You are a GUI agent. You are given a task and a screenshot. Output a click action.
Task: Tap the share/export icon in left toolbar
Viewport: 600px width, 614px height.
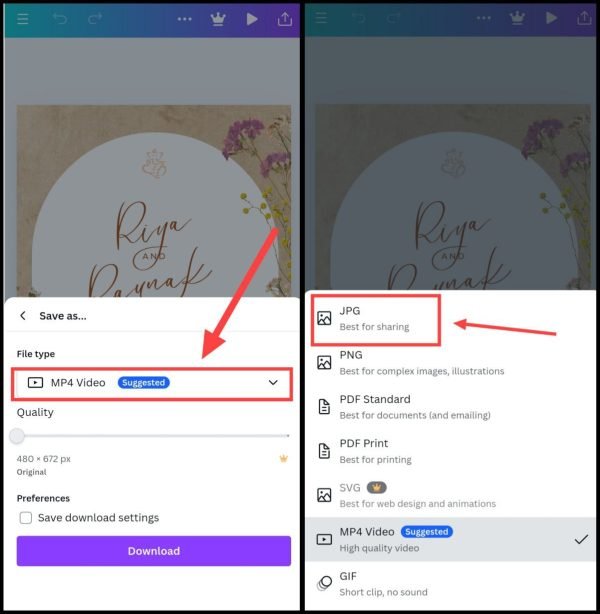(x=285, y=19)
